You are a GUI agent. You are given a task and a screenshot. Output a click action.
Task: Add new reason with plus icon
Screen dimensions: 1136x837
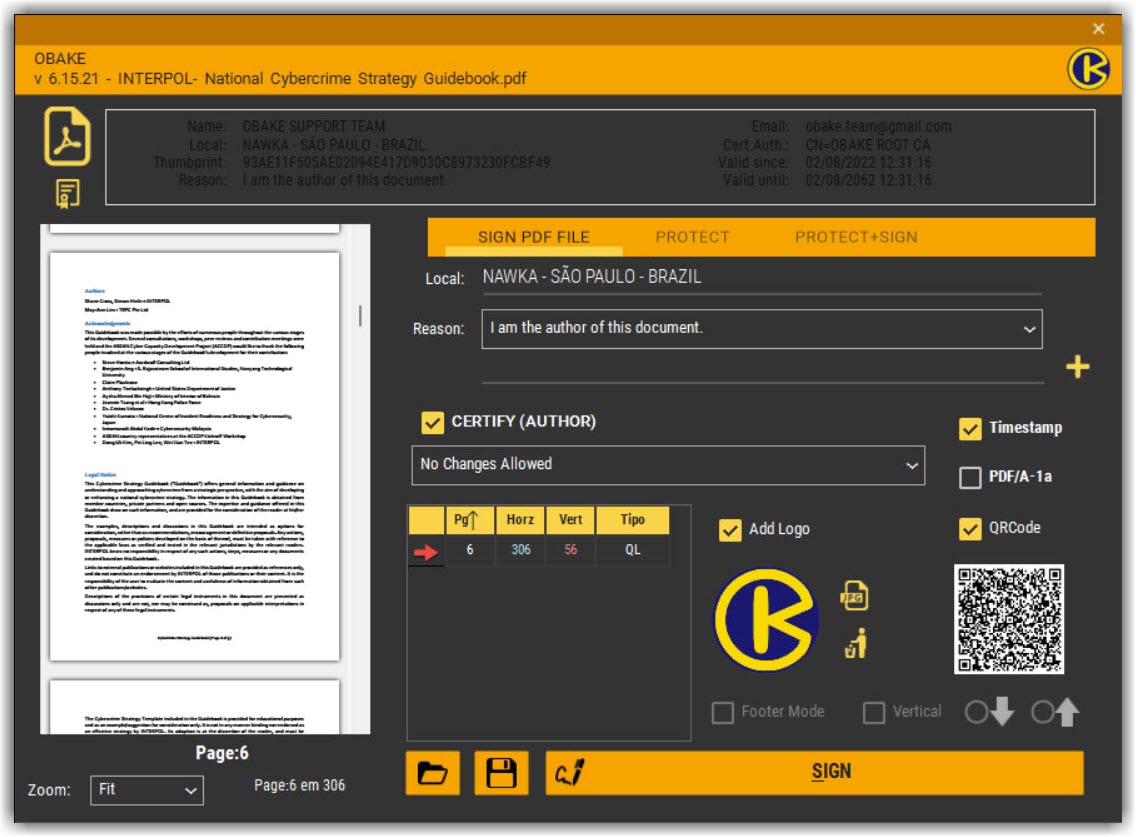(x=1077, y=367)
